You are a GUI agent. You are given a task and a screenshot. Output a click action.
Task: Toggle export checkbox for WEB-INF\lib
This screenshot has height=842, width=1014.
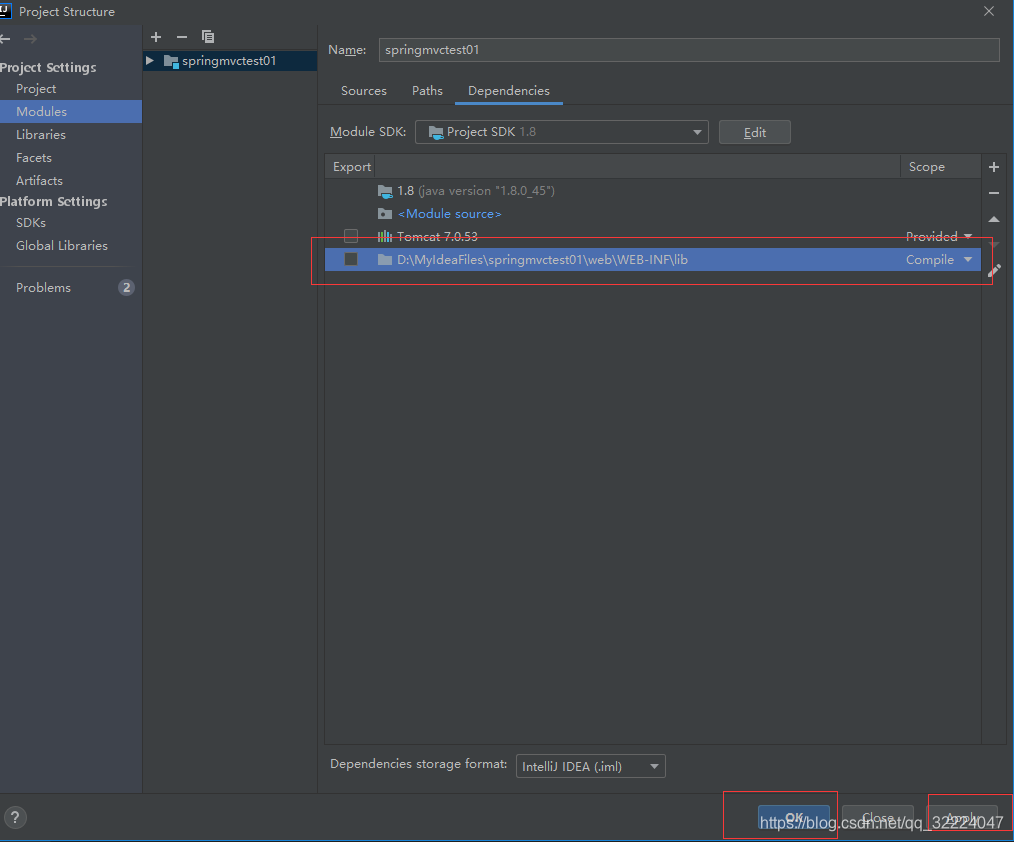pyautogui.click(x=351, y=259)
